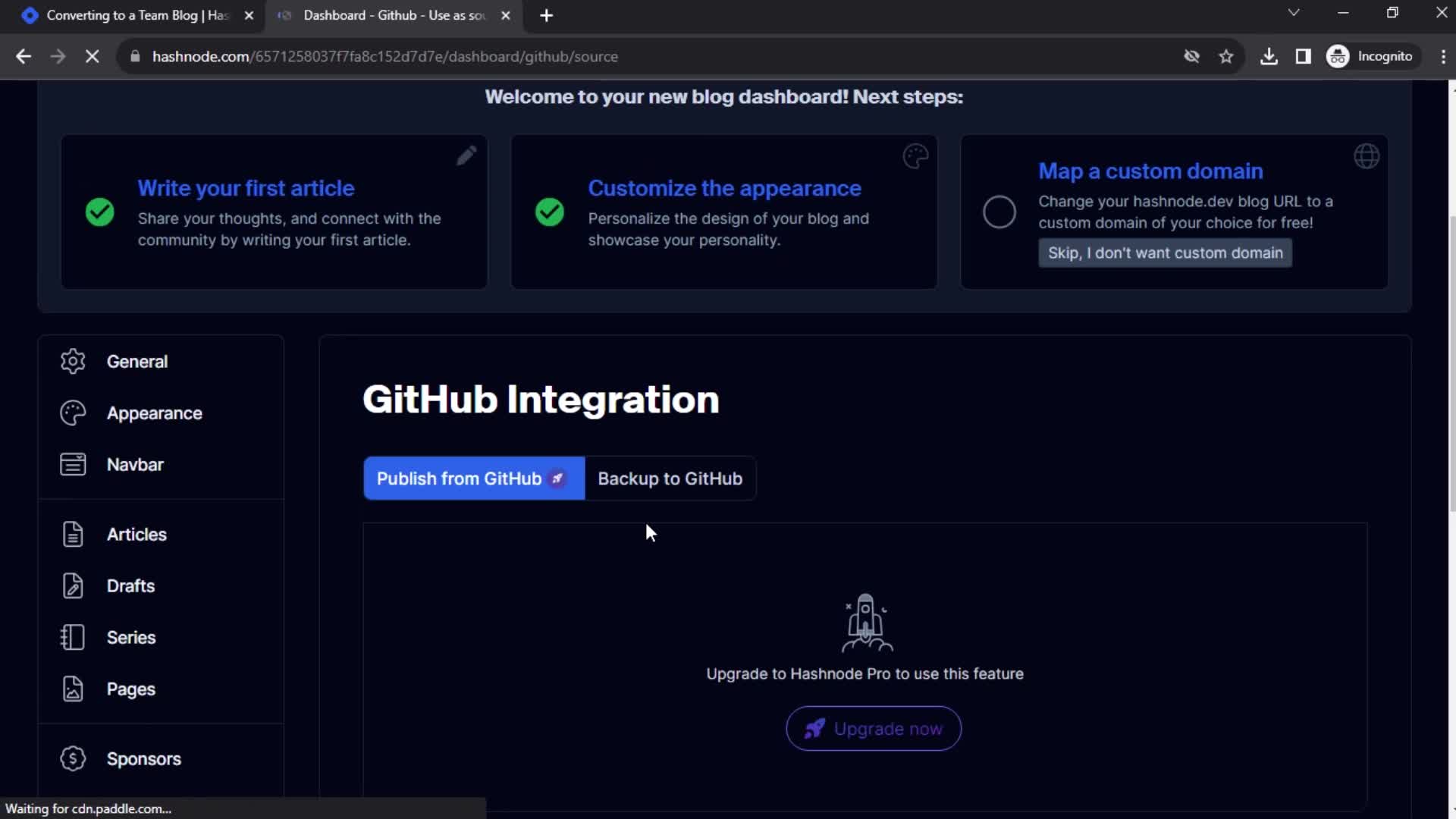Click the Upgrade now button
The width and height of the screenshot is (1456, 819).
click(x=873, y=728)
